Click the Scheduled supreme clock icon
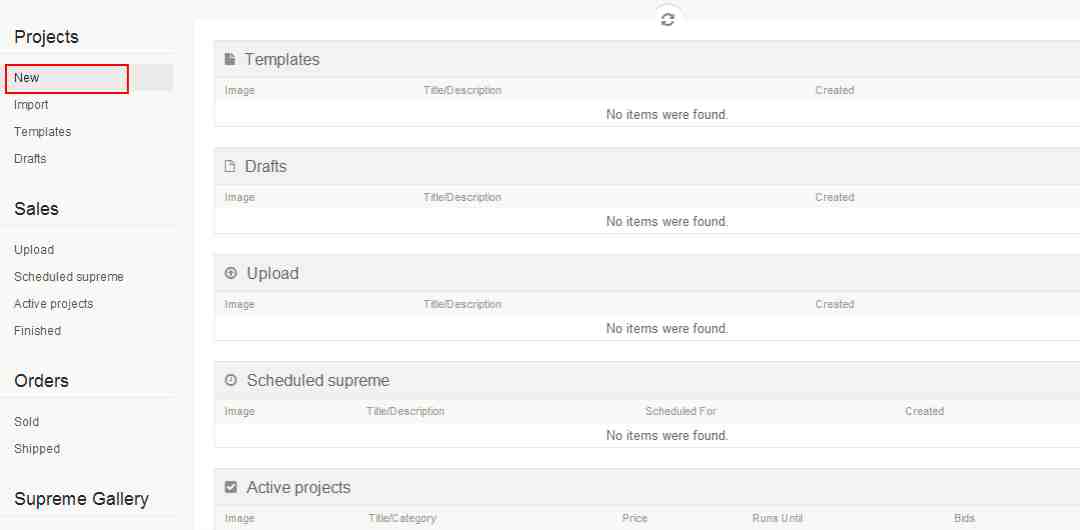The height and width of the screenshot is (530, 1080). coord(231,380)
